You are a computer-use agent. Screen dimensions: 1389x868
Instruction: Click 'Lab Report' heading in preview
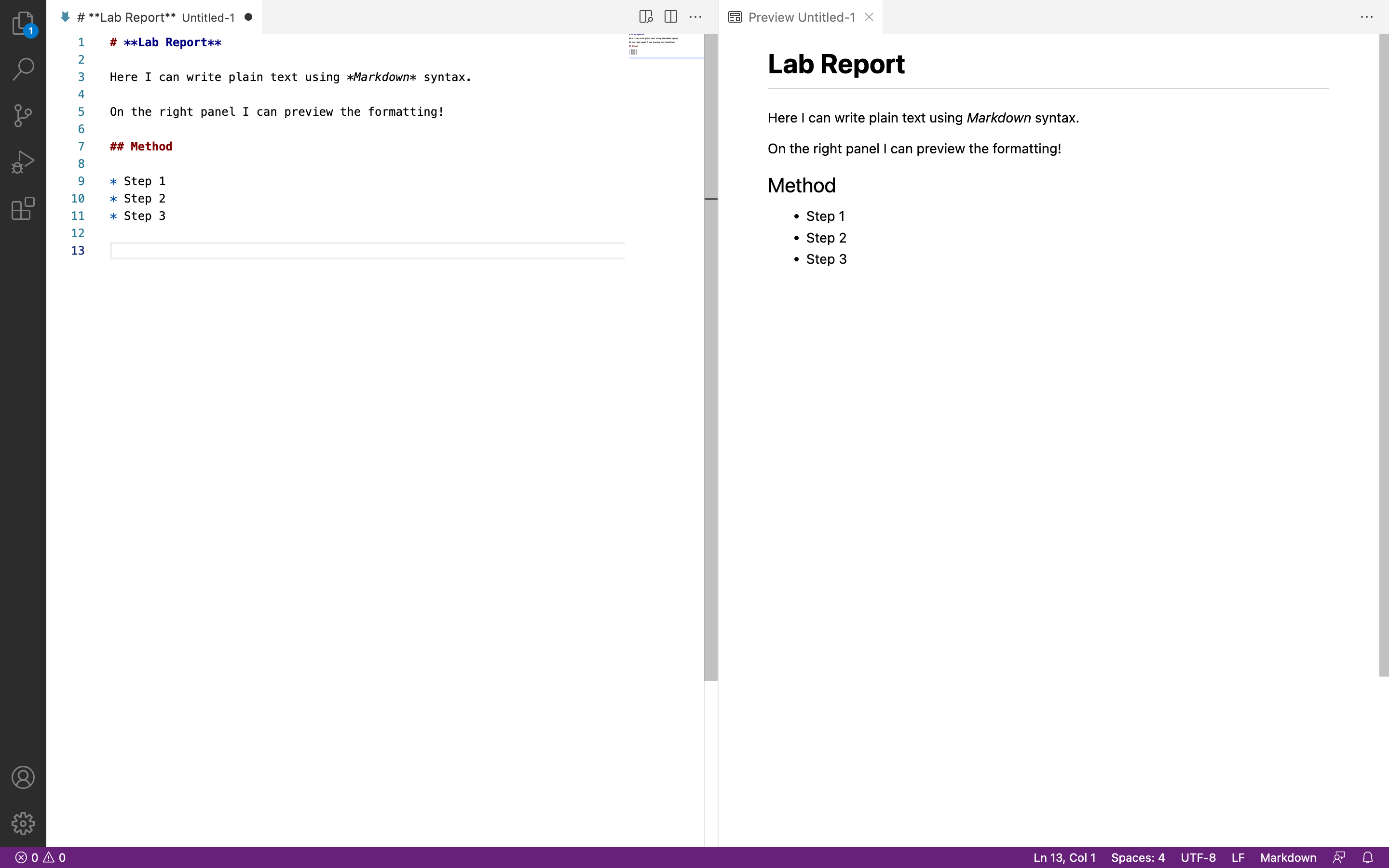tap(836, 64)
